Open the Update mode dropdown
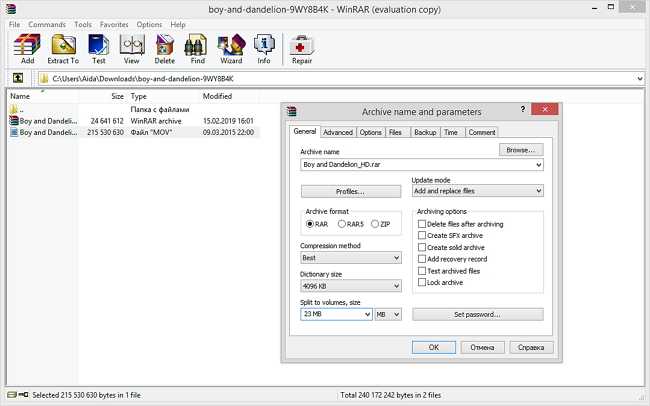This screenshot has width=650, height=406. [538, 191]
